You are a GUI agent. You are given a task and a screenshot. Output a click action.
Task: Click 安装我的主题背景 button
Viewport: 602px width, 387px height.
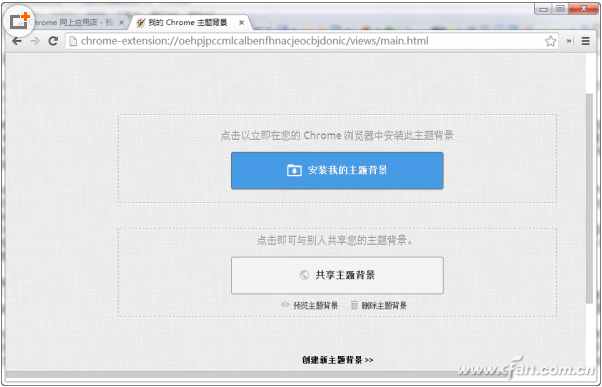click(x=337, y=170)
